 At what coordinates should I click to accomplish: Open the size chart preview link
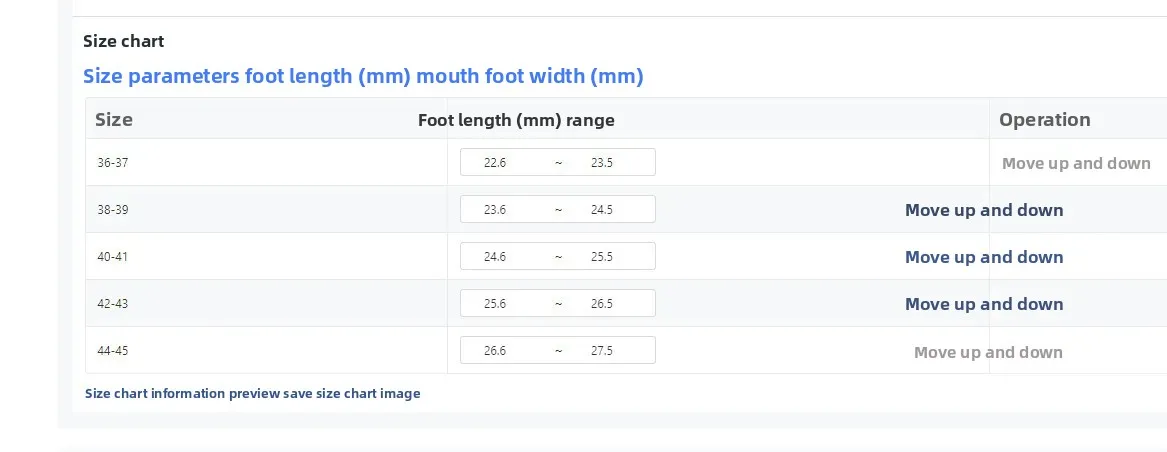pos(252,394)
